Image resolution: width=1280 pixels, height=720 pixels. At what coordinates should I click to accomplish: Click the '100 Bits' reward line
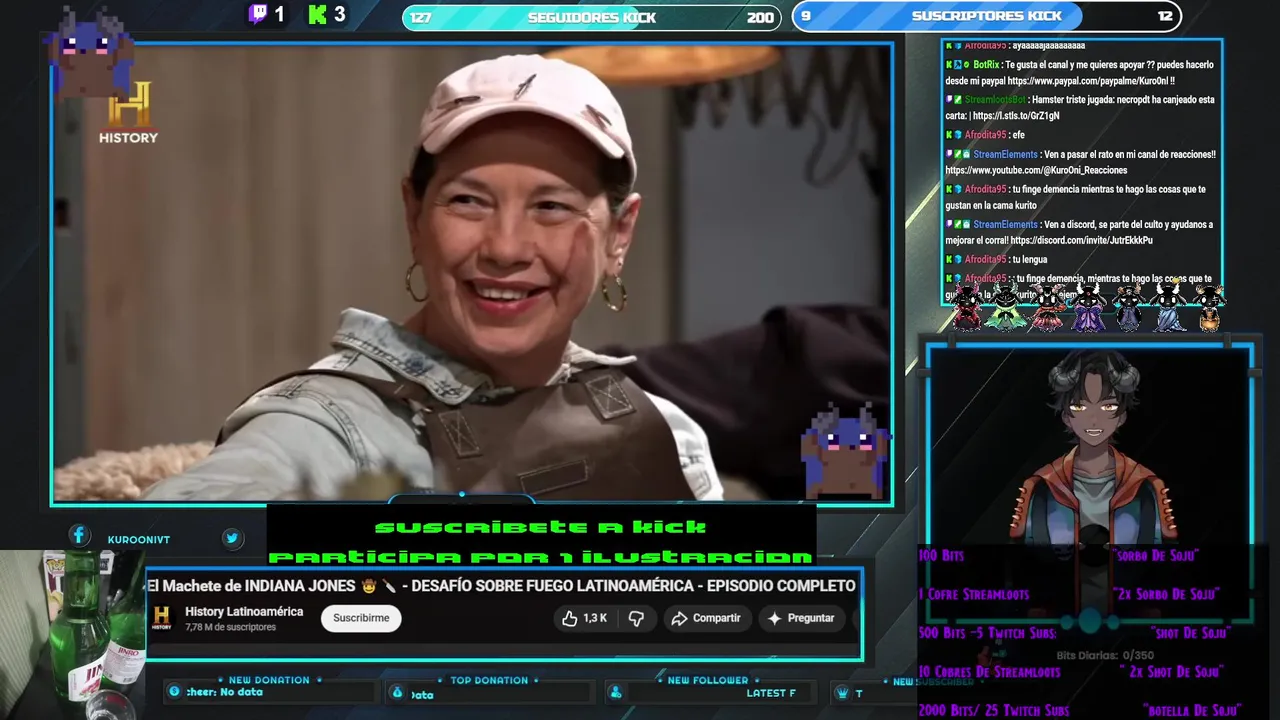click(941, 555)
